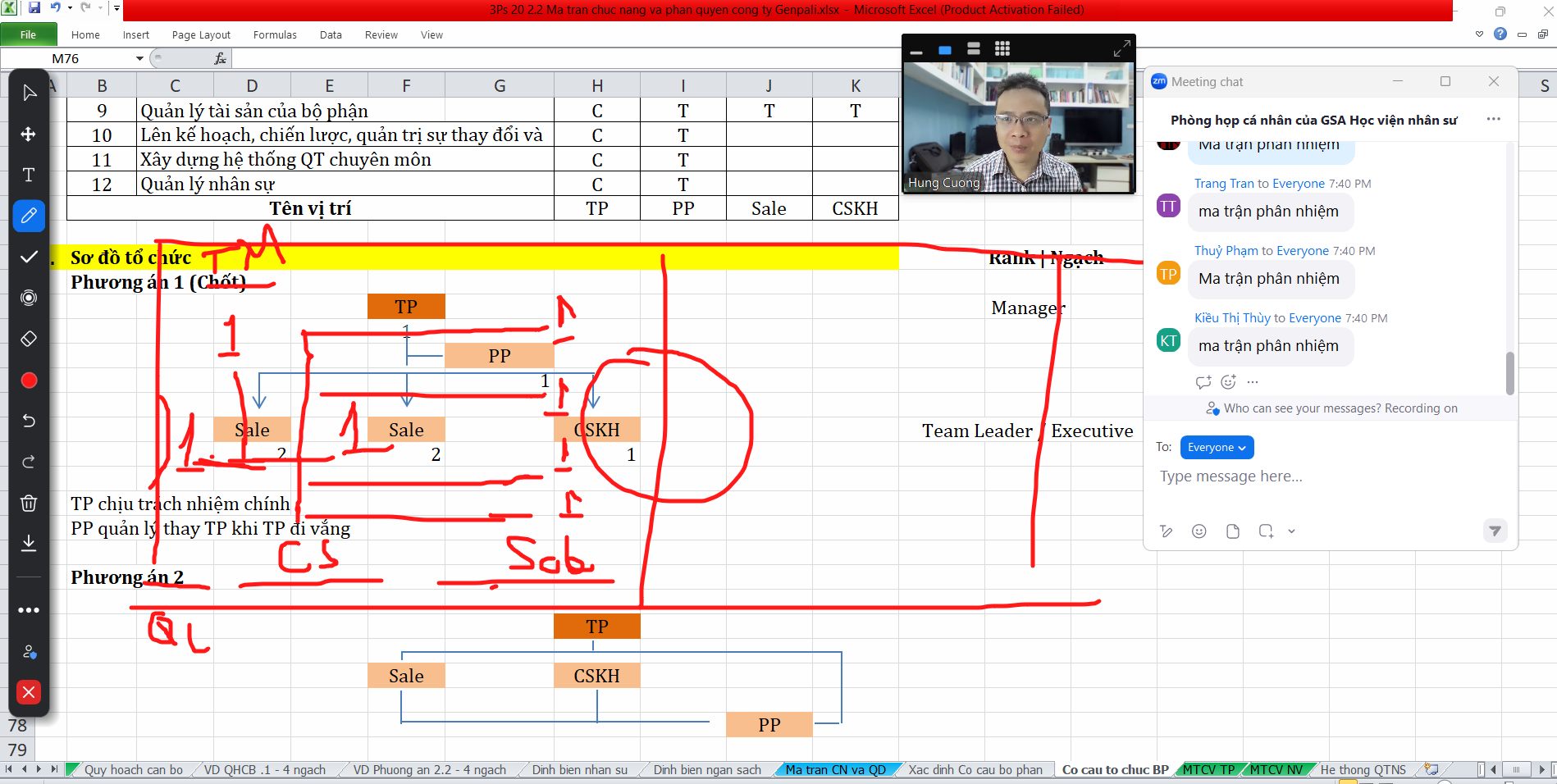Select the text annotation tool
Viewport: 1557px width, 784px height.
coord(29,175)
